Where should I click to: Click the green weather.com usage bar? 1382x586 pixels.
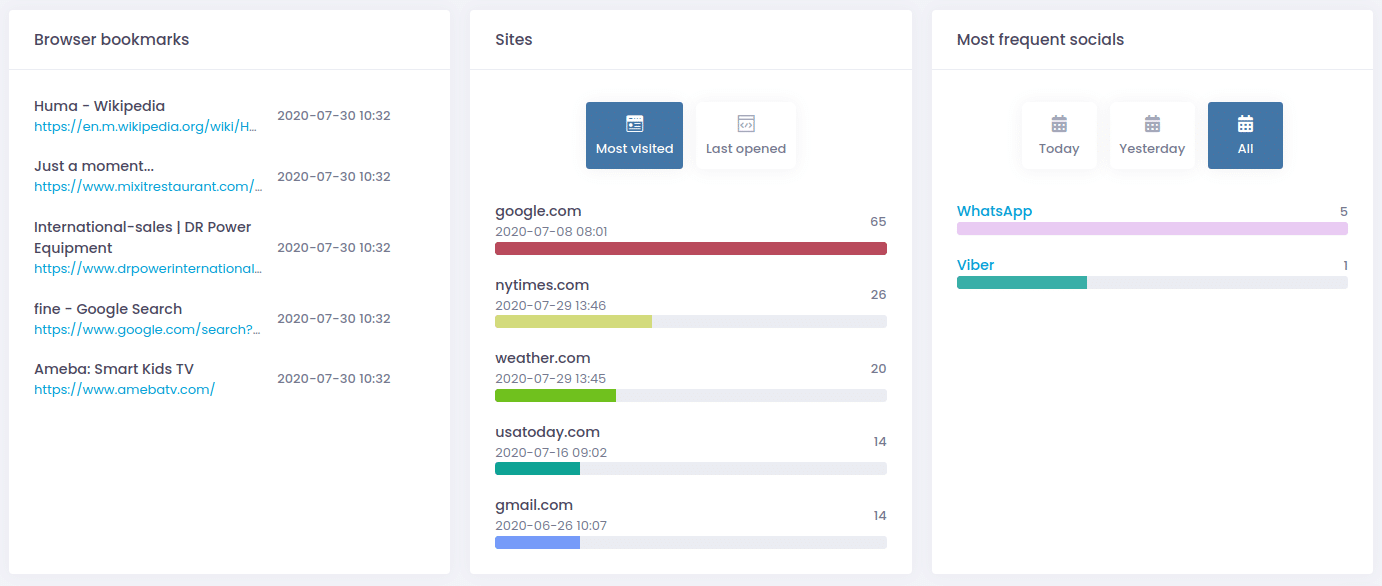[x=555, y=395]
